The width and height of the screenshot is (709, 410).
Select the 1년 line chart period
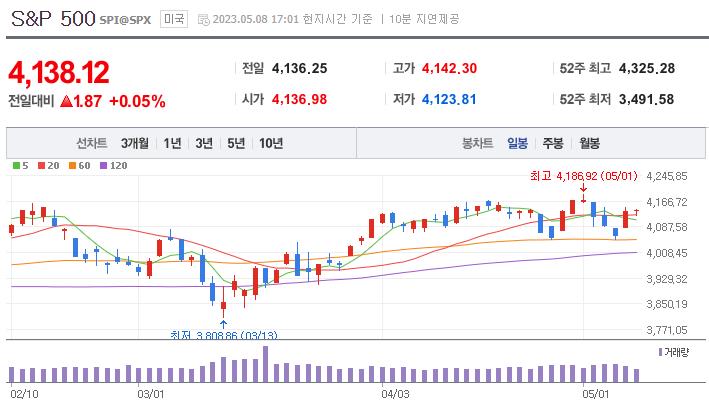click(172, 143)
